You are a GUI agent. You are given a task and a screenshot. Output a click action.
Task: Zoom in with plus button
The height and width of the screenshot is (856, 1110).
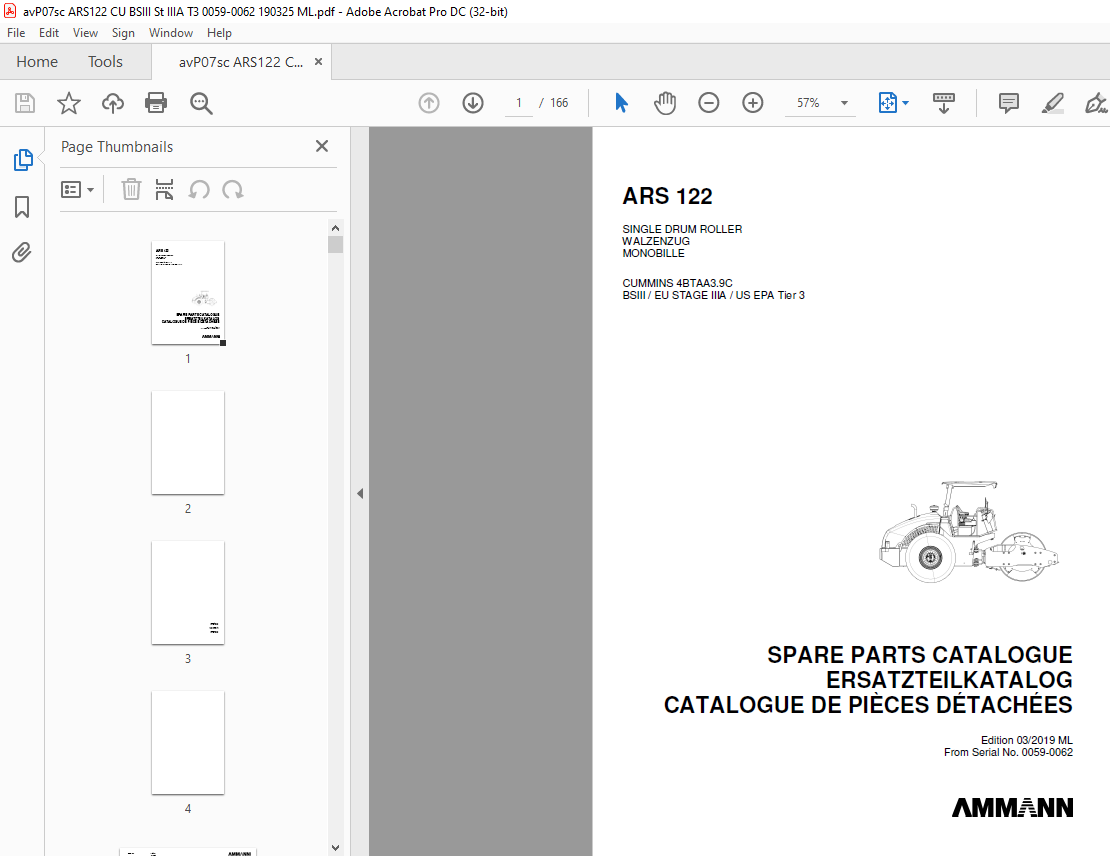pyautogui.click(x=753, y=103)
